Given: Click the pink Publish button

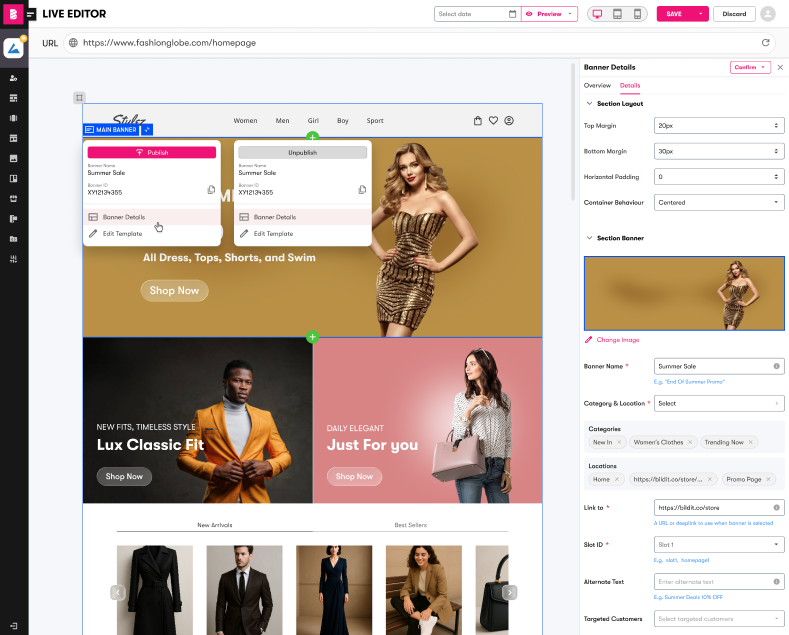Looking at the screenshot, I should (151, 152).
